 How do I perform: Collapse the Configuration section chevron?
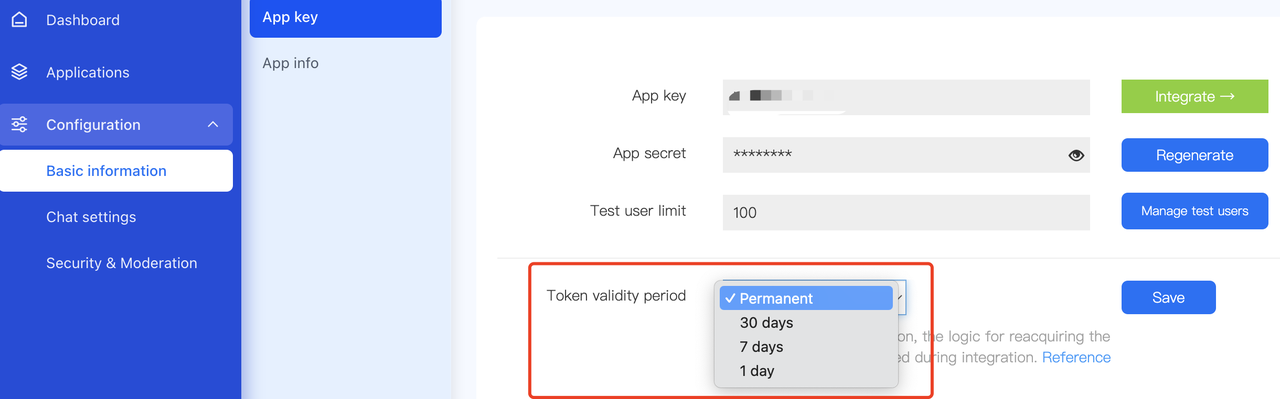(x=212, y=125)
